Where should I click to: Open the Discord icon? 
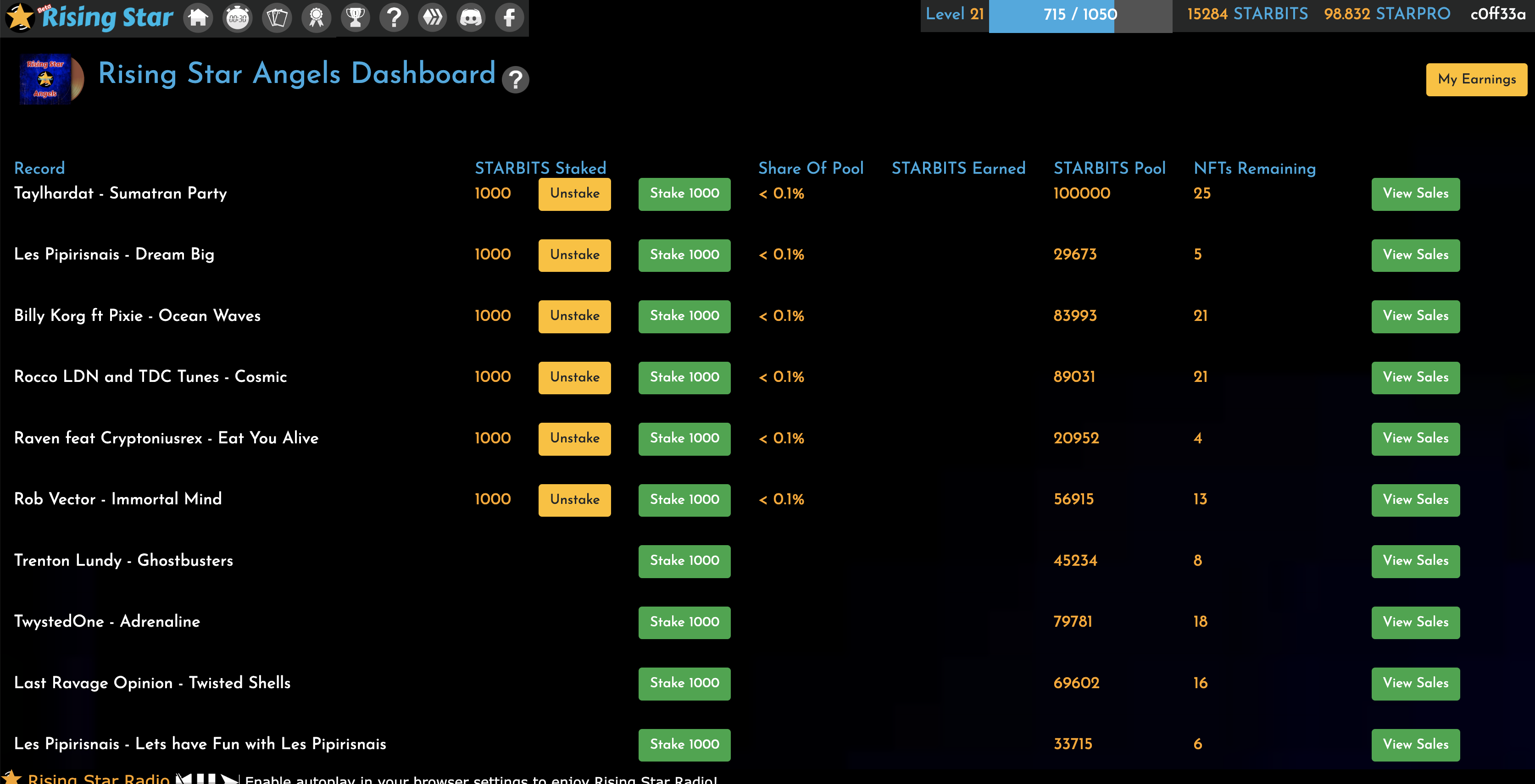471,18
